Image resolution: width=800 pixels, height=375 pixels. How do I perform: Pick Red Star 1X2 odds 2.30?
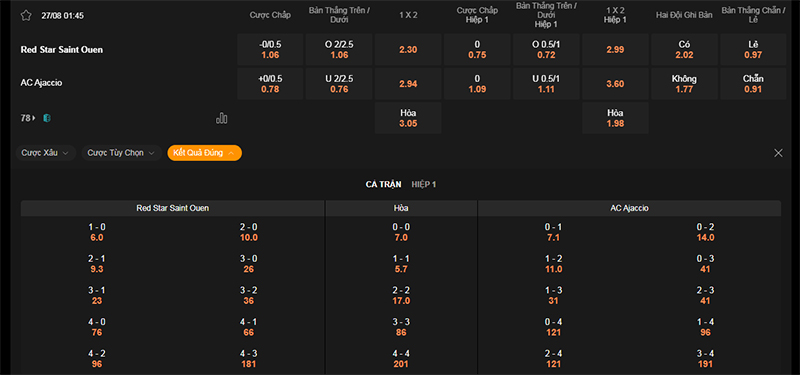tap(408, 49)
